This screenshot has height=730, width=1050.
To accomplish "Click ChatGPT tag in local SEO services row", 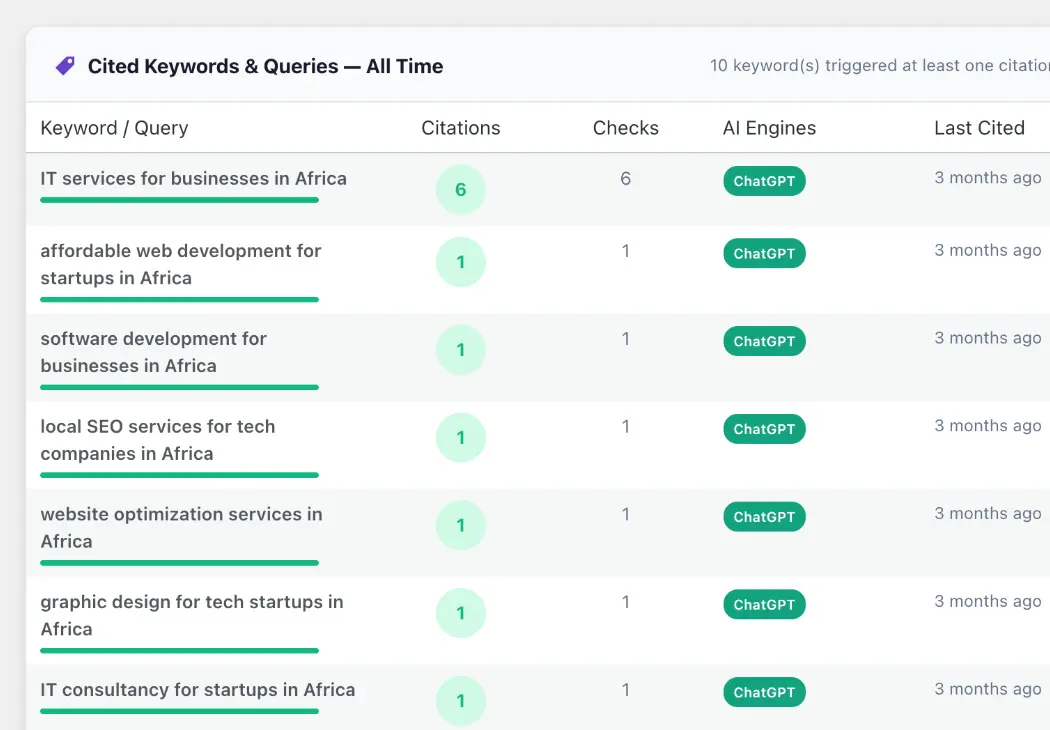I will tap(764, 429).
